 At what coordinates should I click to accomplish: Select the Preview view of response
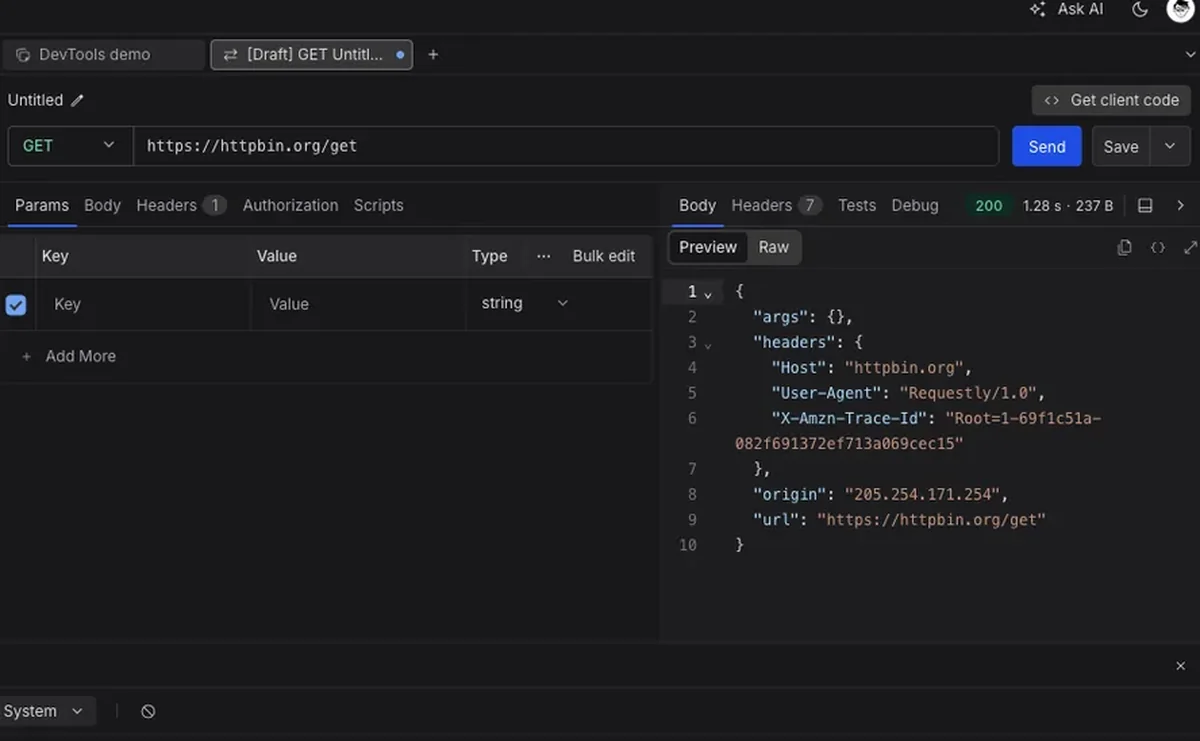708,247
